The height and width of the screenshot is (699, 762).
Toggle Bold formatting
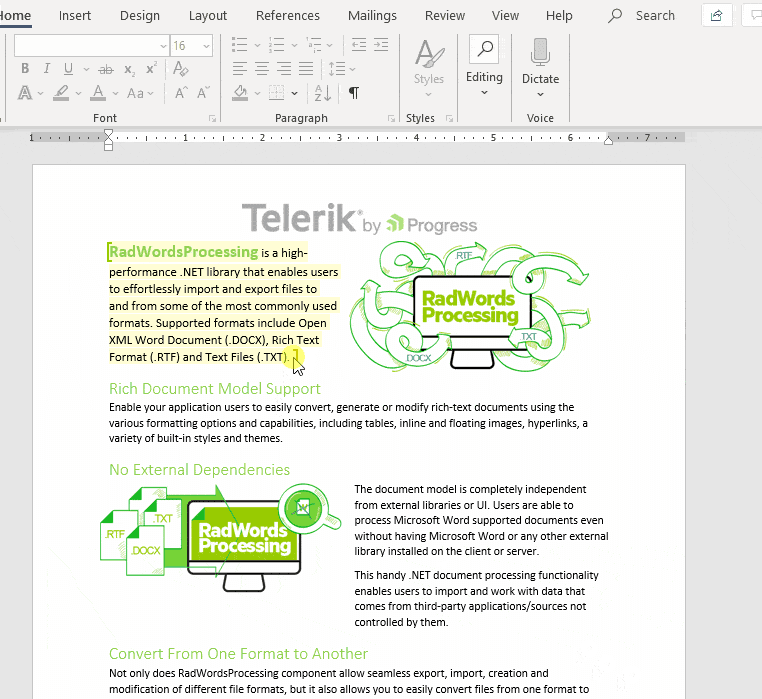coord(25,69)
